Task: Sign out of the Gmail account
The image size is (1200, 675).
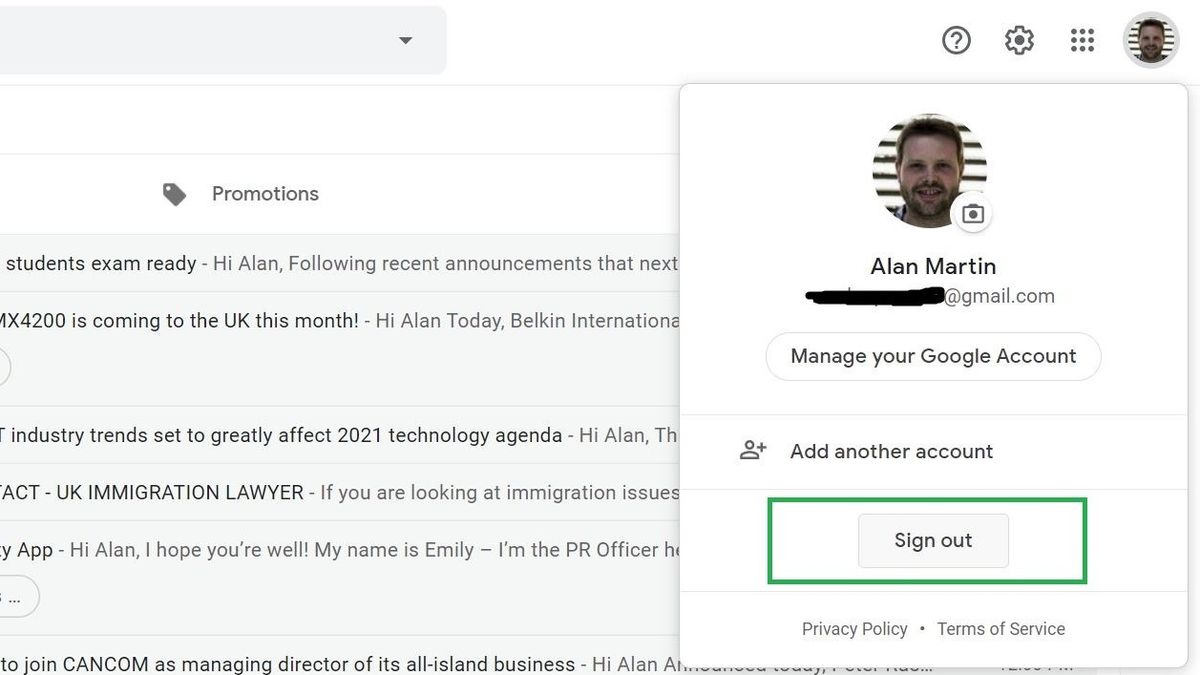Action: [x=932, y=540]
